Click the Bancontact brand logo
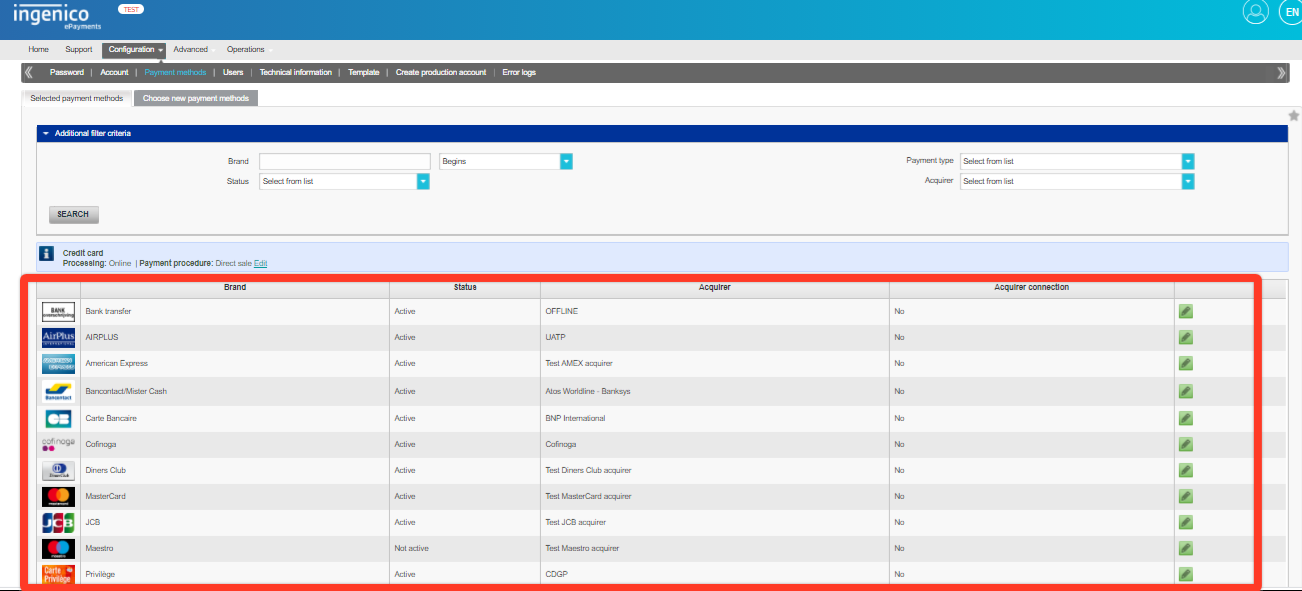Image resolution: width=1302 pixels, height=591 pixels. [59, 391]
